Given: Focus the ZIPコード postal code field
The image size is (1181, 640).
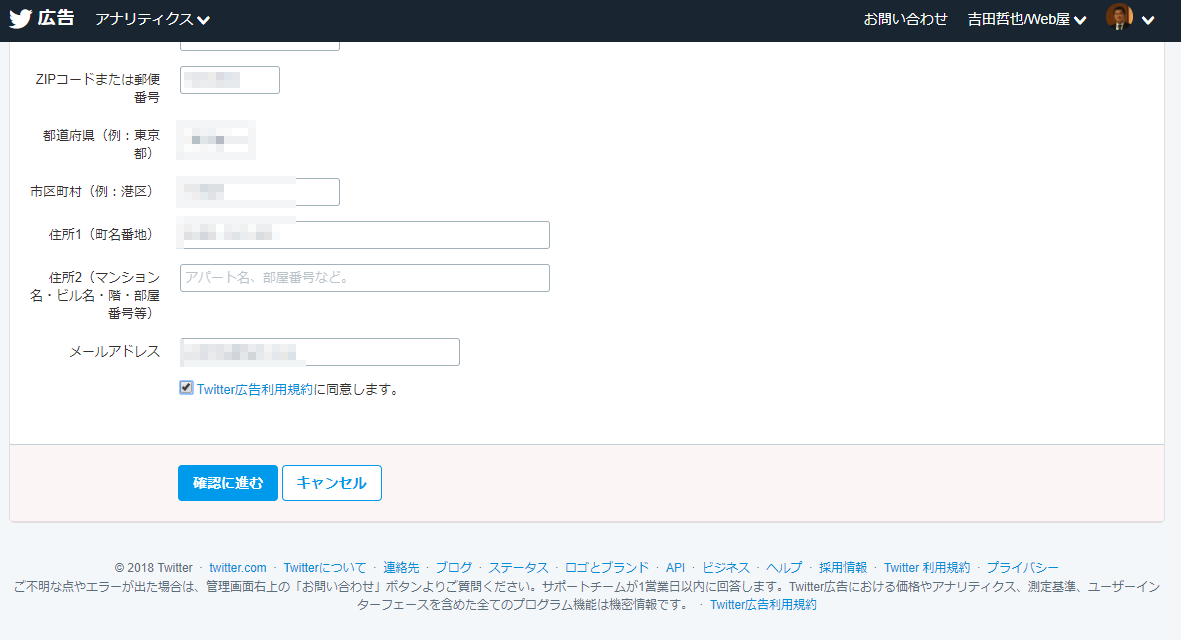Looking at the screenshot, I should [x=230, y=80].
